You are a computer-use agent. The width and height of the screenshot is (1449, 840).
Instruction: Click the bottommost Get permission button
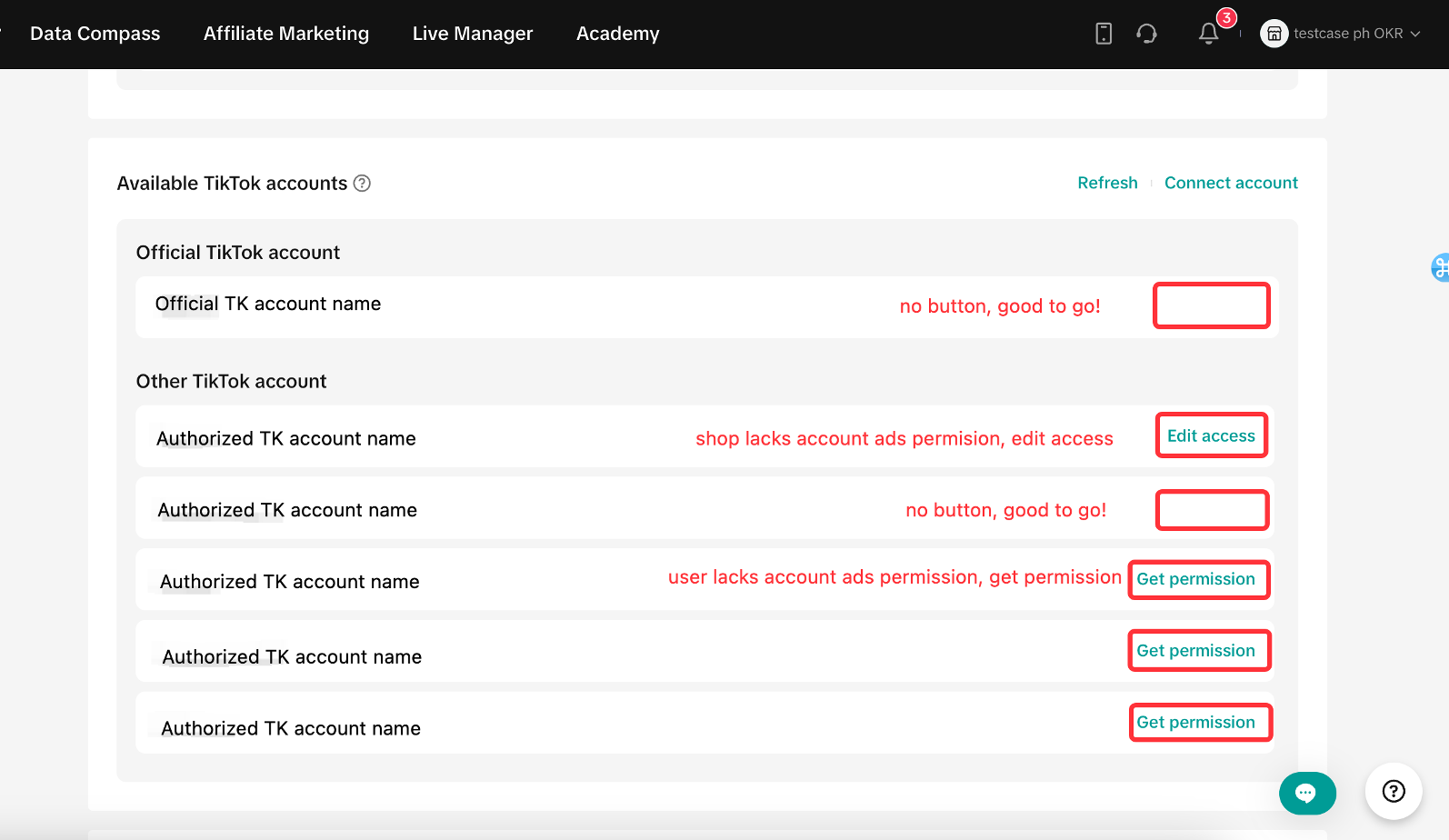tap(1195, 723)
